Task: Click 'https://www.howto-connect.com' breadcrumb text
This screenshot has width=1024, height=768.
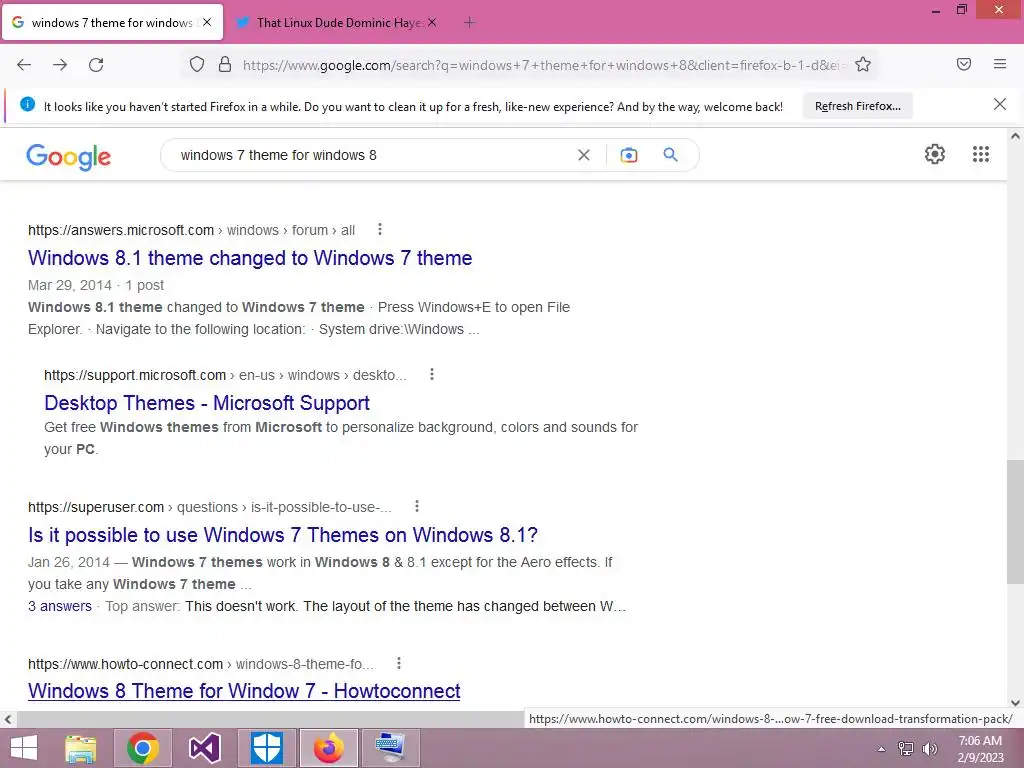Action: [125, 664]
